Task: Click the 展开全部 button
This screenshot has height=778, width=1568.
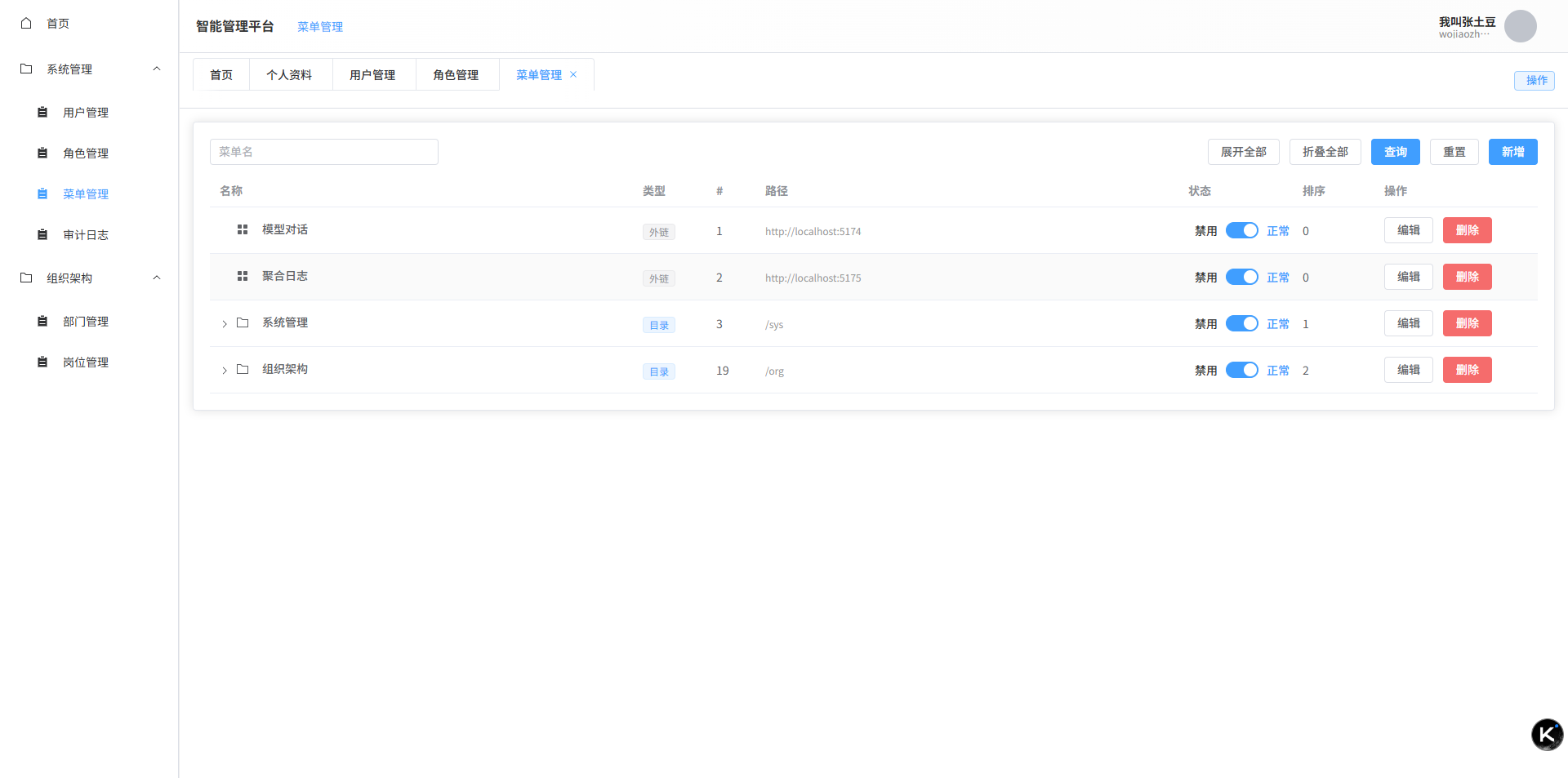Action: point(1244,152)
